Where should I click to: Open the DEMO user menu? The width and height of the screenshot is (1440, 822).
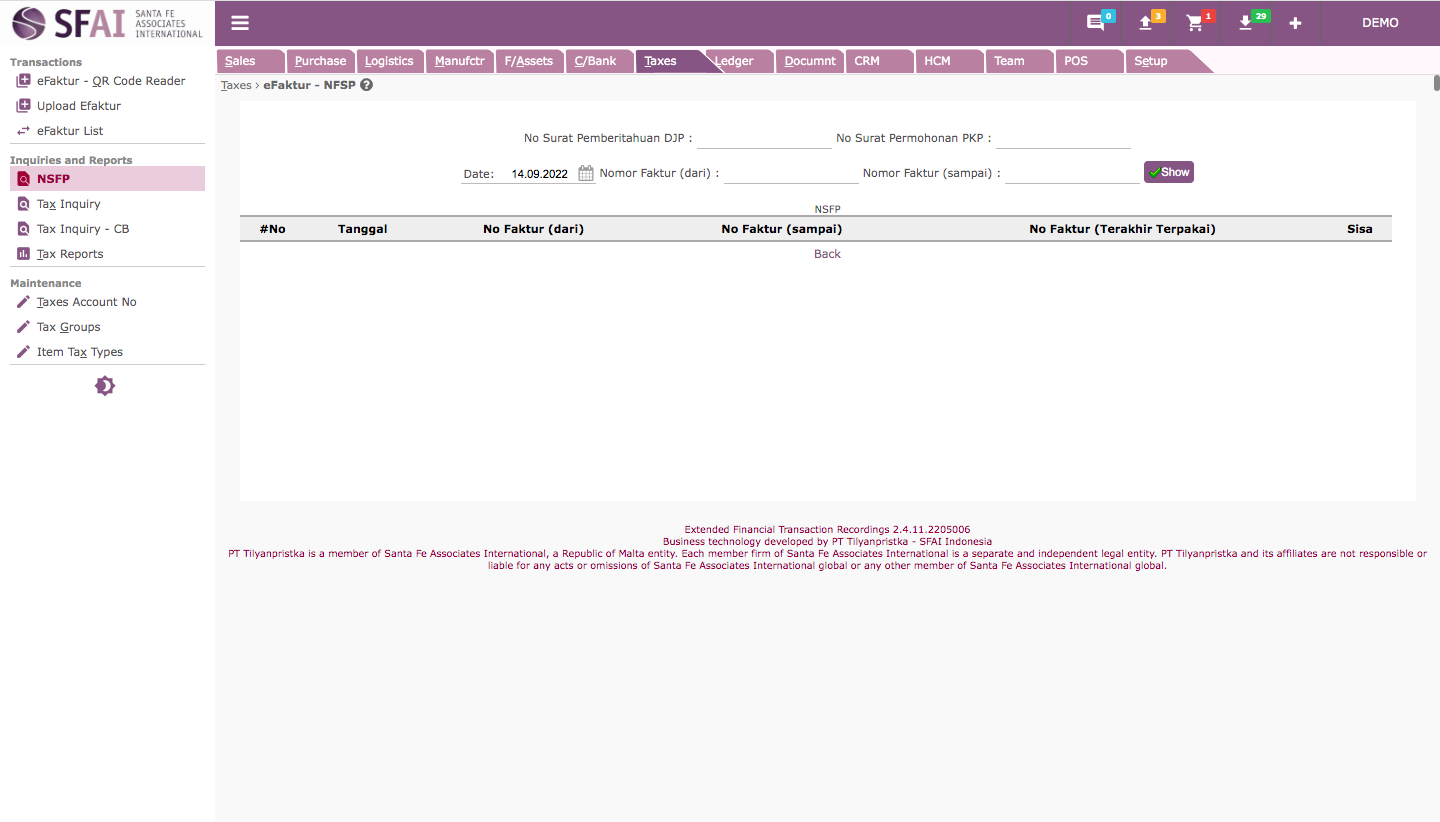click(1380, 23)
